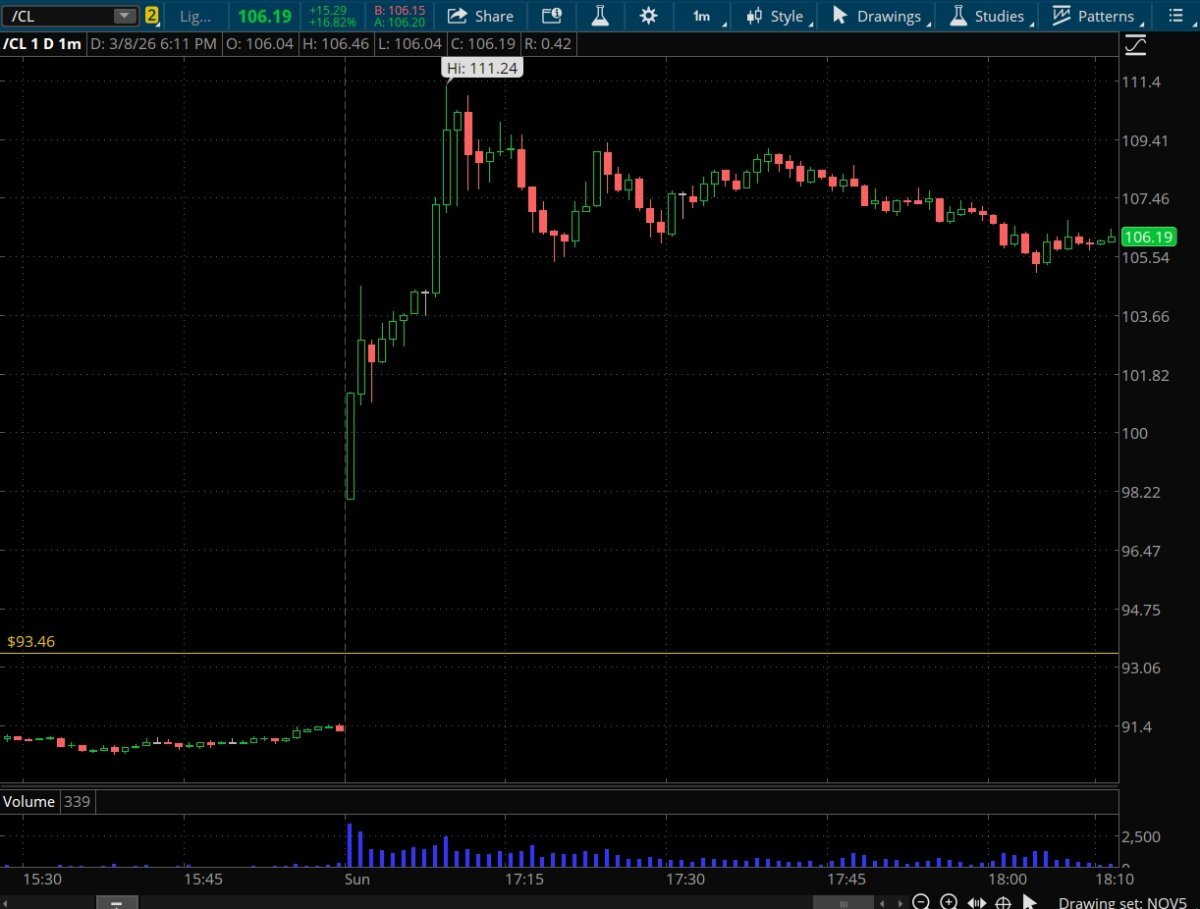The height and width of the screenshot is (909, 1200).
Task: Click the yellow number 2 link badge
Action: coord(151,16)
